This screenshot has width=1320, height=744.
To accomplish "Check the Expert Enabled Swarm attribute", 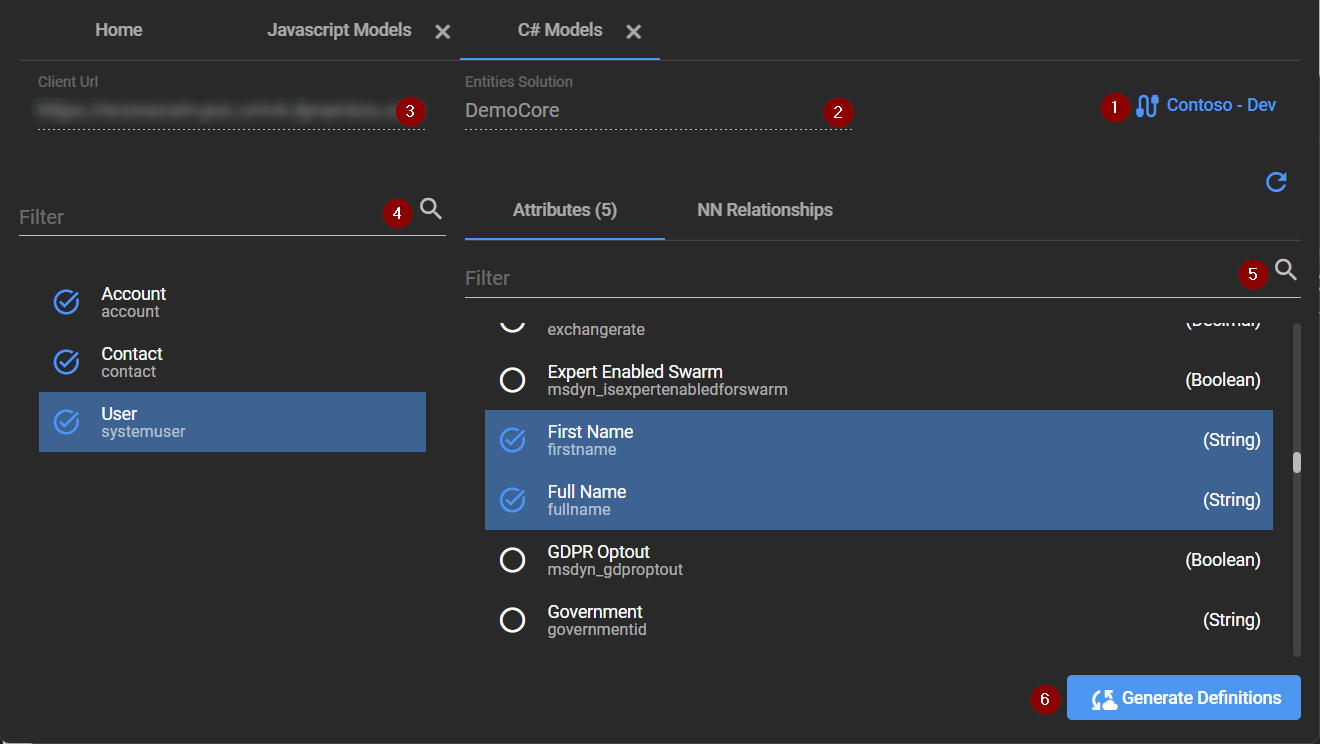I will [x=512, y=380].
